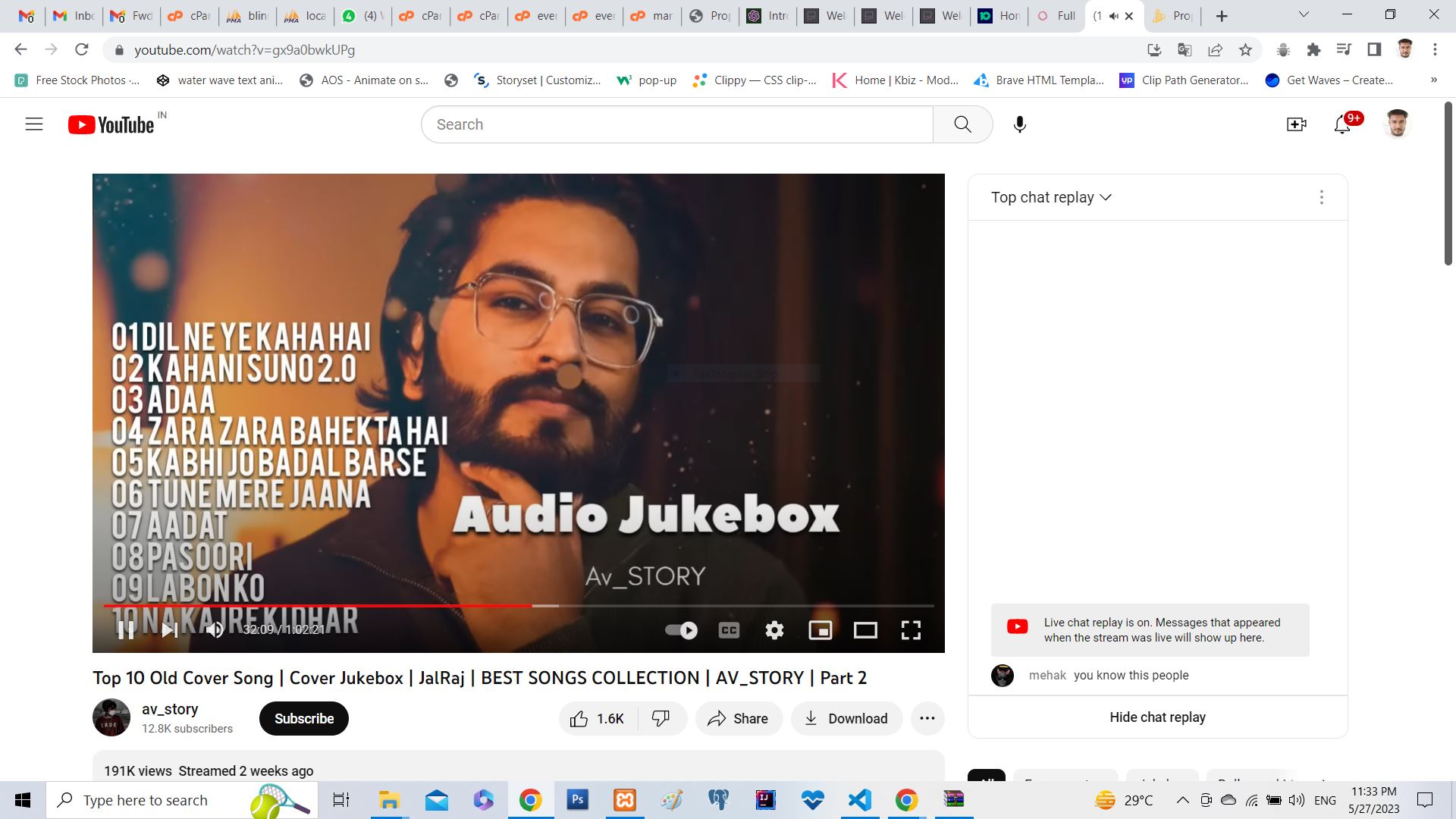Open more actions menu beside Download
The width and height of the screenshot is (1456, 819).
point(927,718)
